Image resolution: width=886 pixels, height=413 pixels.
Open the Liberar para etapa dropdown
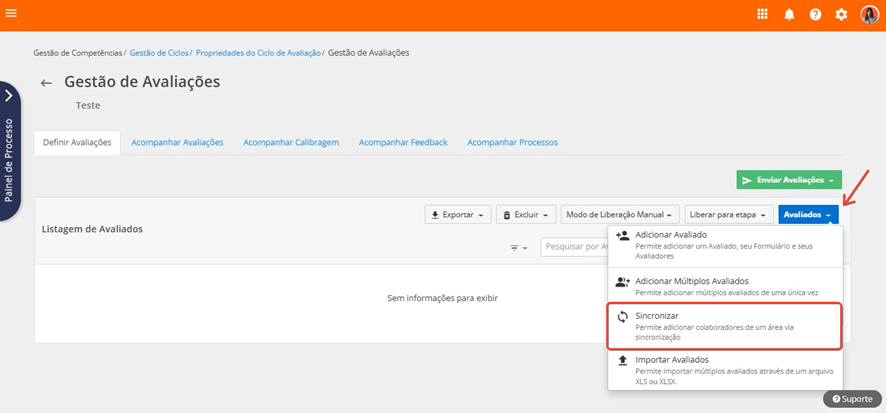click(x=729, y=214)
